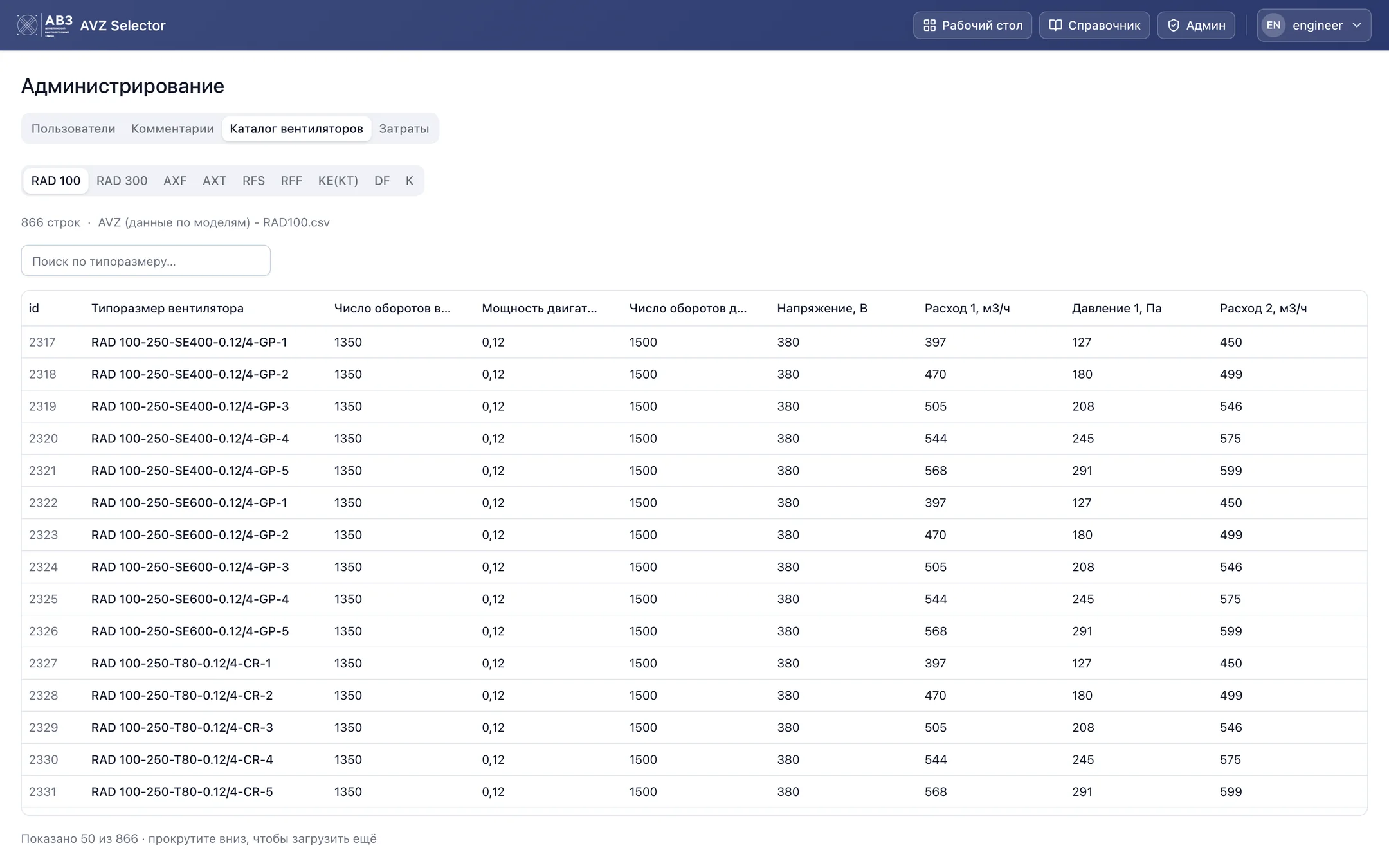Viewport: 1389px width, 868px height.
Task: Click row RAD 100-250-SE400-0.12/4-GP-1
Action: click(x=694, y=342)
